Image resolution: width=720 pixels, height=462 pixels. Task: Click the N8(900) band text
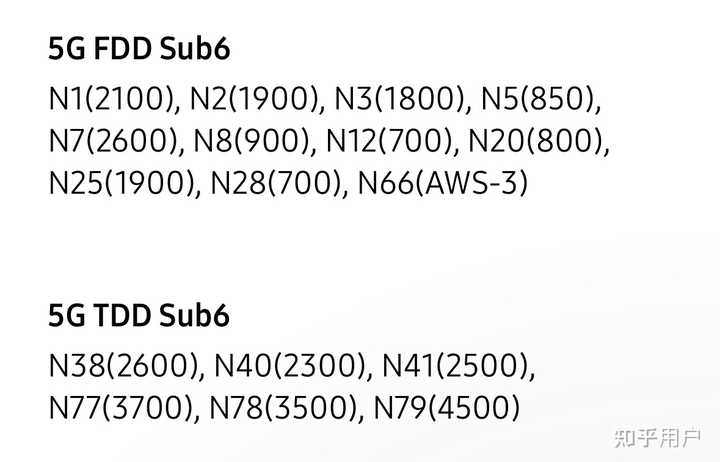253,142
